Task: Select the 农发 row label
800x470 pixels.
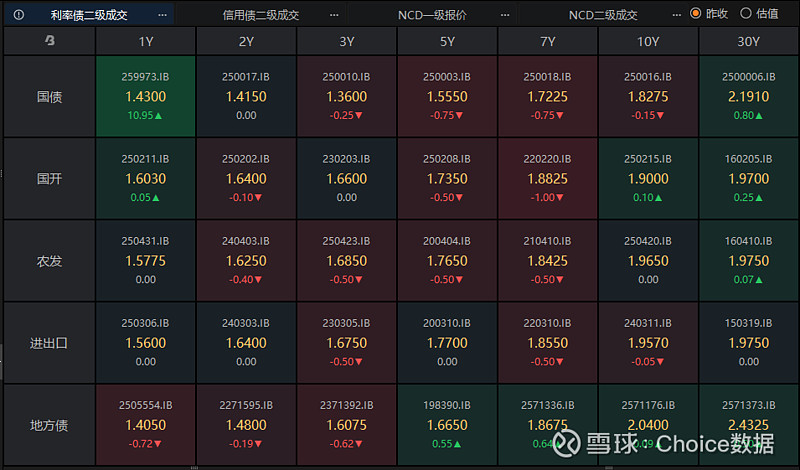Action: (49, 261)
